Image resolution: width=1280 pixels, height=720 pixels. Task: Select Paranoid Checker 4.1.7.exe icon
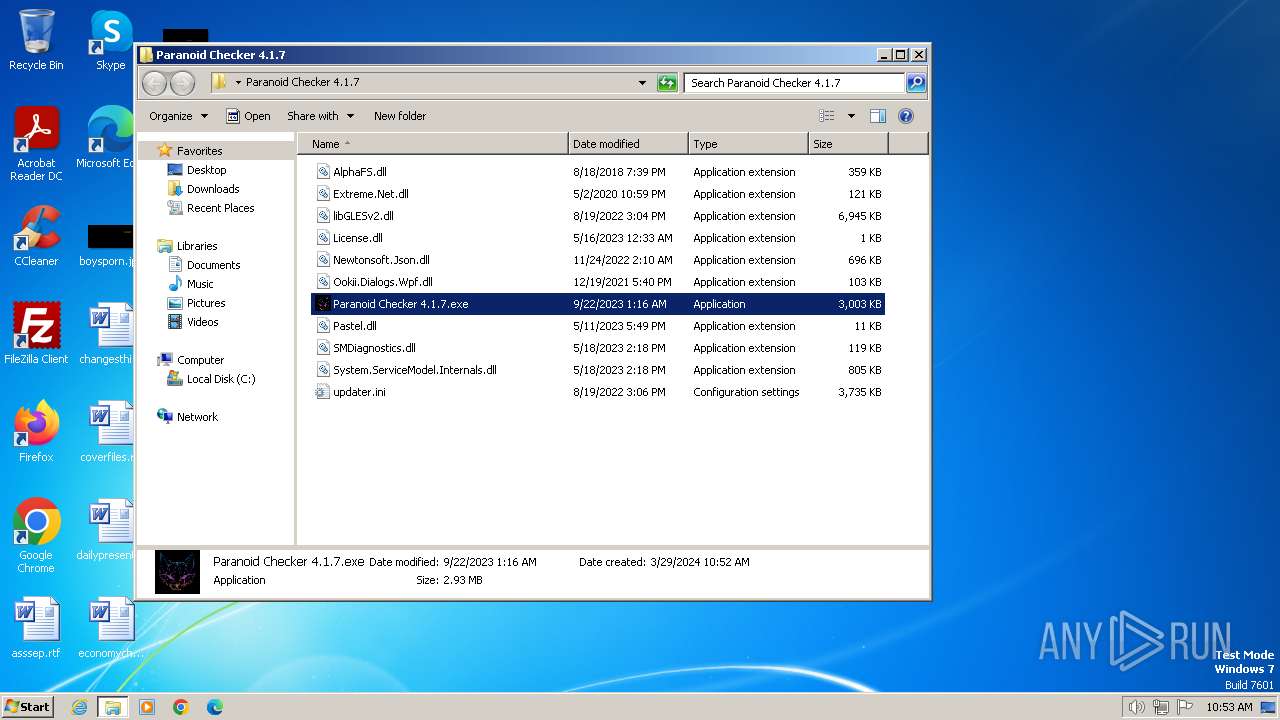[323, 304]
